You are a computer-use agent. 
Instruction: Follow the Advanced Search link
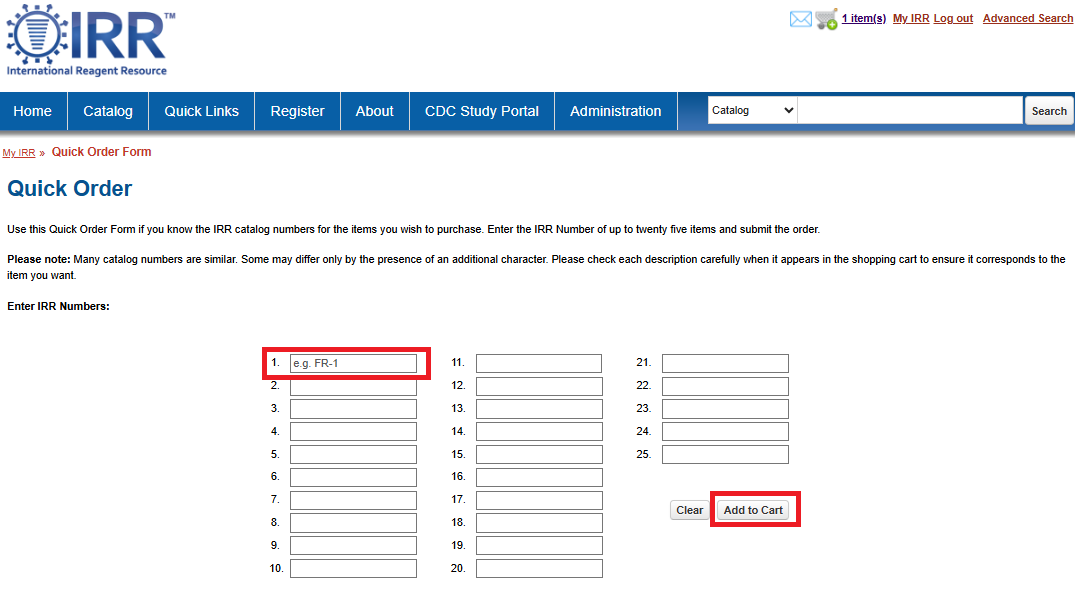pos(1028,19)
